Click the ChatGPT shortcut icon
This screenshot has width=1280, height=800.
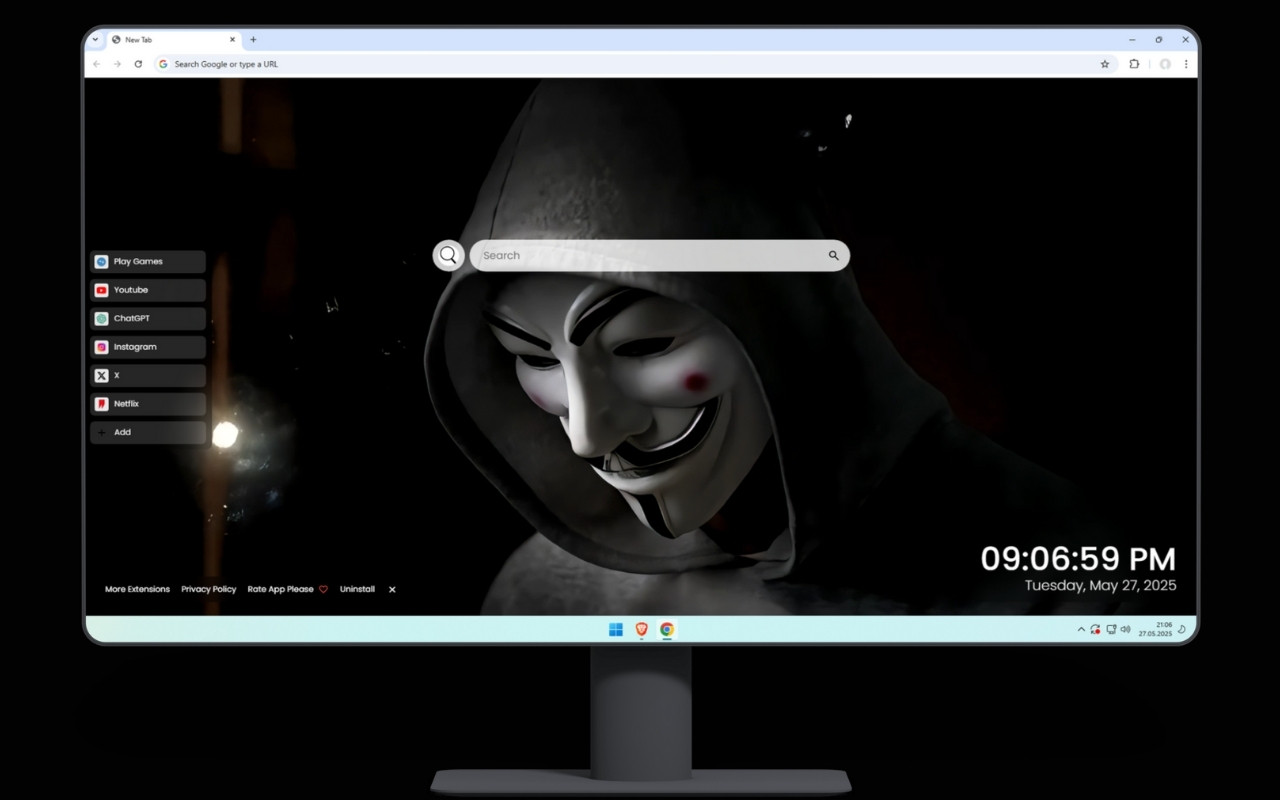pyautogui.click(x=101, y=318)
